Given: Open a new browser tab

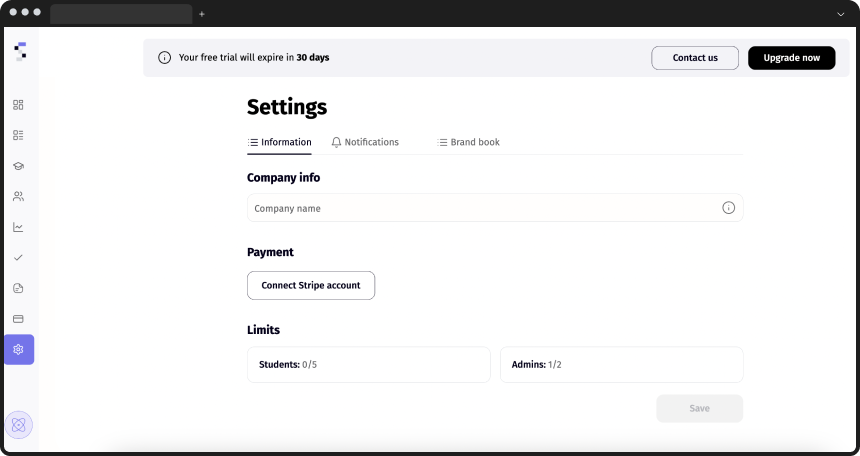Looking at the screenshot, I should 202,14.
